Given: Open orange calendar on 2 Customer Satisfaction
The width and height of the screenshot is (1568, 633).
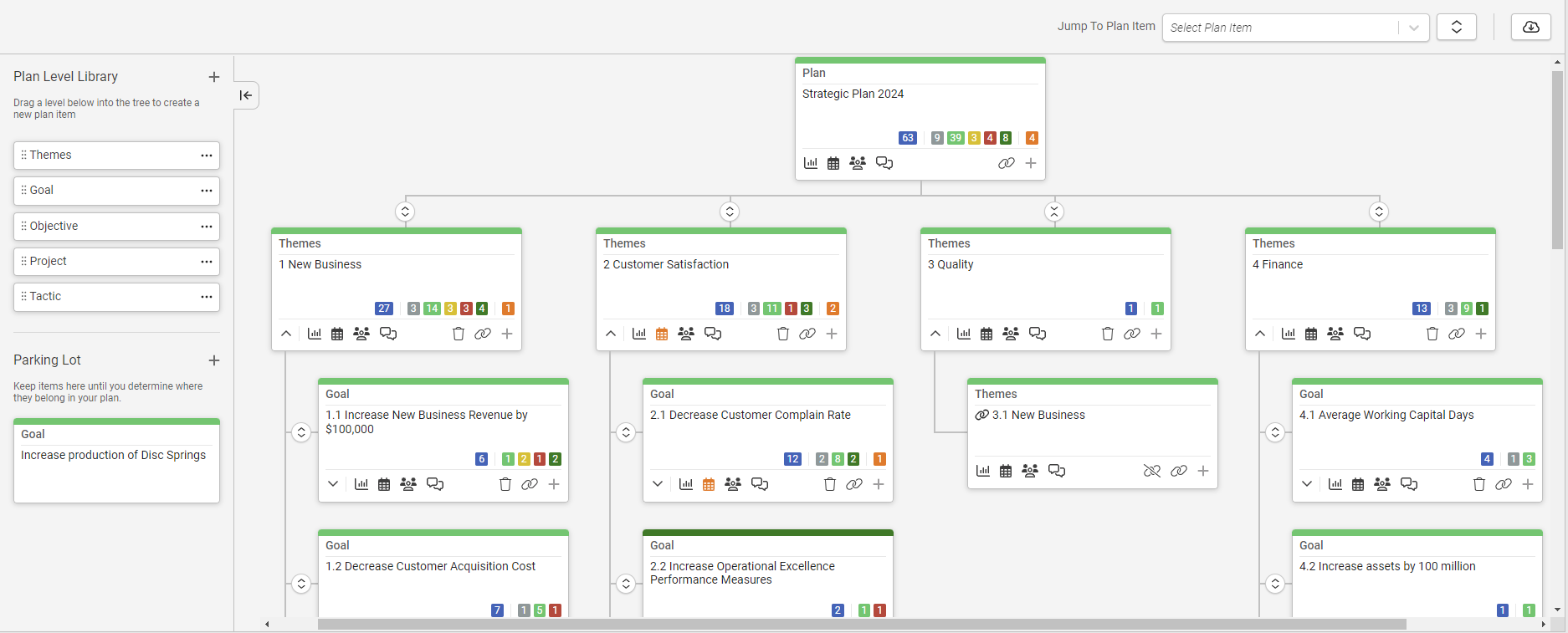Looking at the screenshot, I should [662, 334].
